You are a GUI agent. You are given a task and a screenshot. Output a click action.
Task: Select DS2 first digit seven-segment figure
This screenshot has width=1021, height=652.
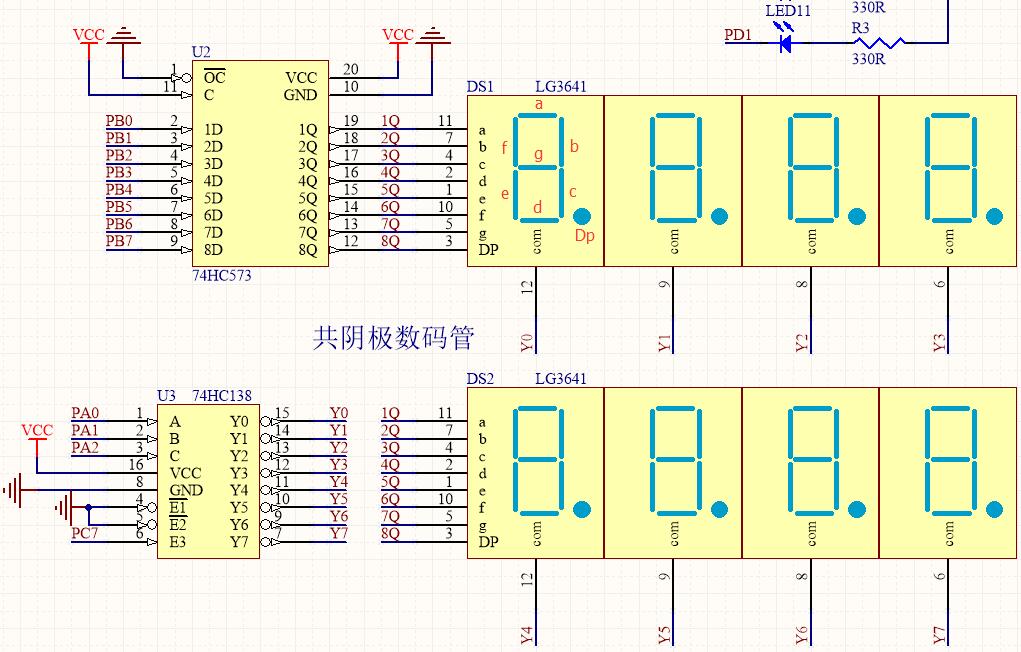(x=538, y=461)
